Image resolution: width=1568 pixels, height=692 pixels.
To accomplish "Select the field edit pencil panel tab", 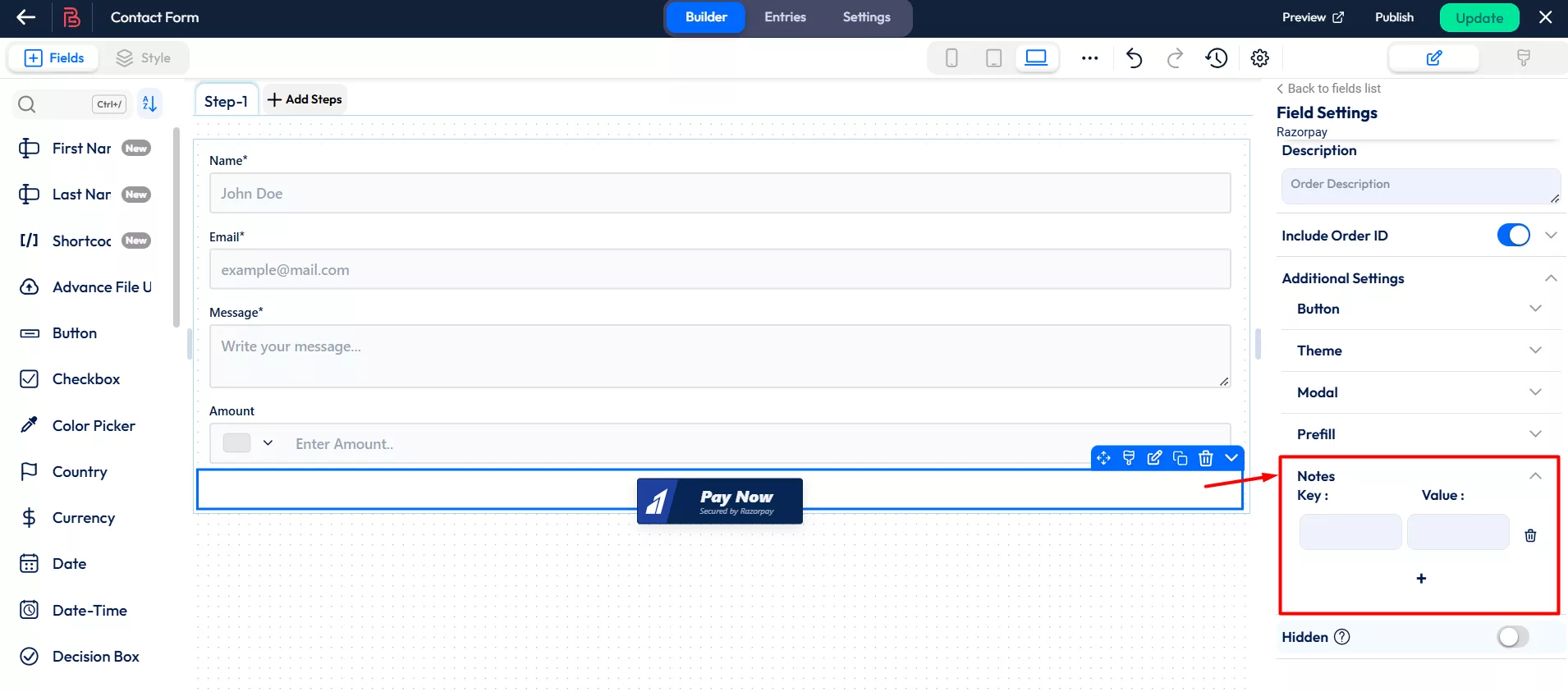I will click(1434, 58).
